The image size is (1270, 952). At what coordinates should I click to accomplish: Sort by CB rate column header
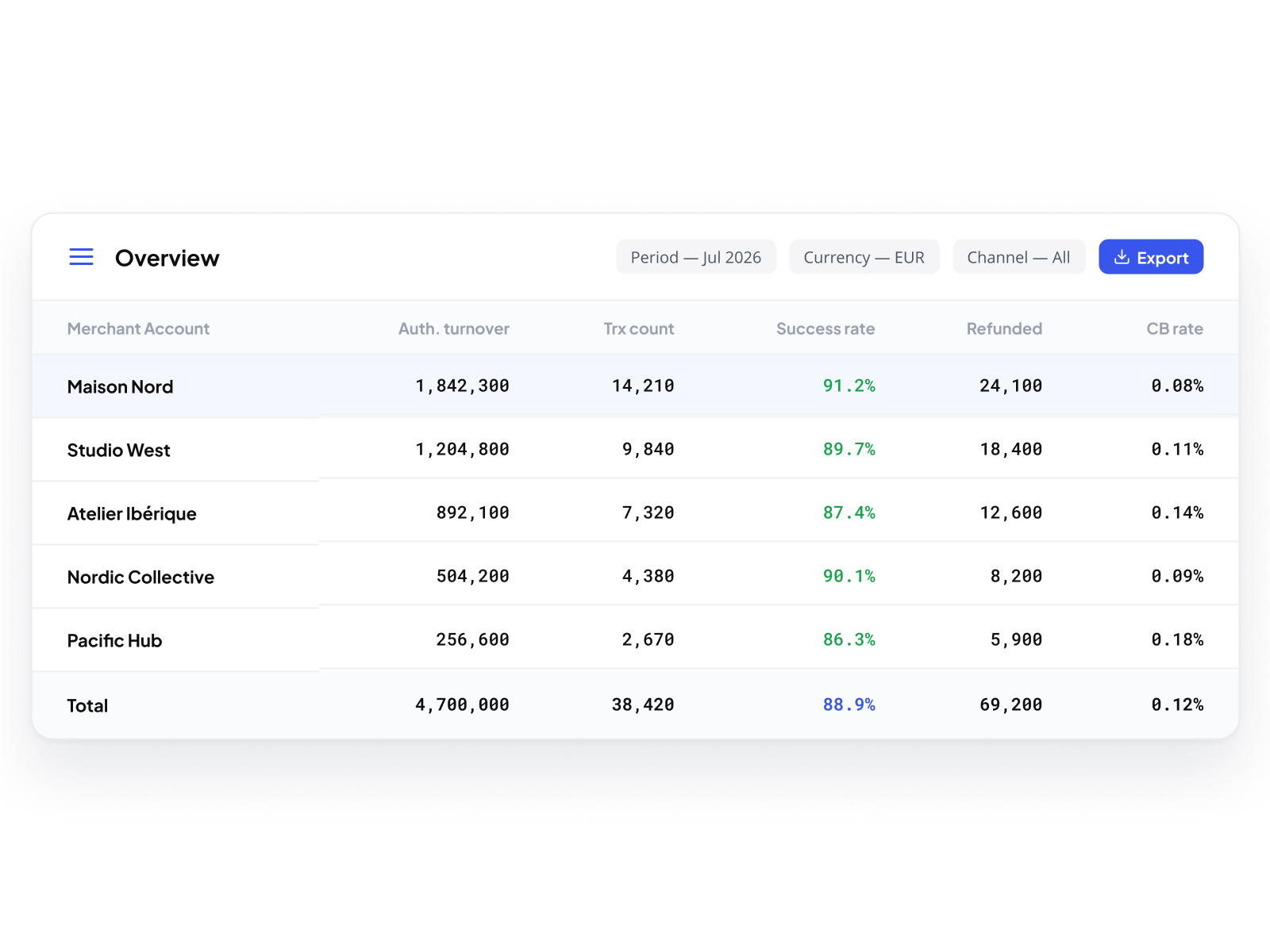[x=1175, y=328]
